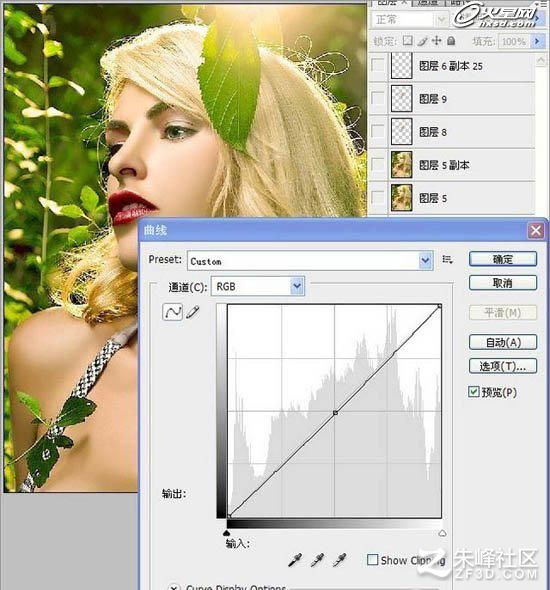Uncheck the 预览(P) preview checkbox

tap(474, 392)
